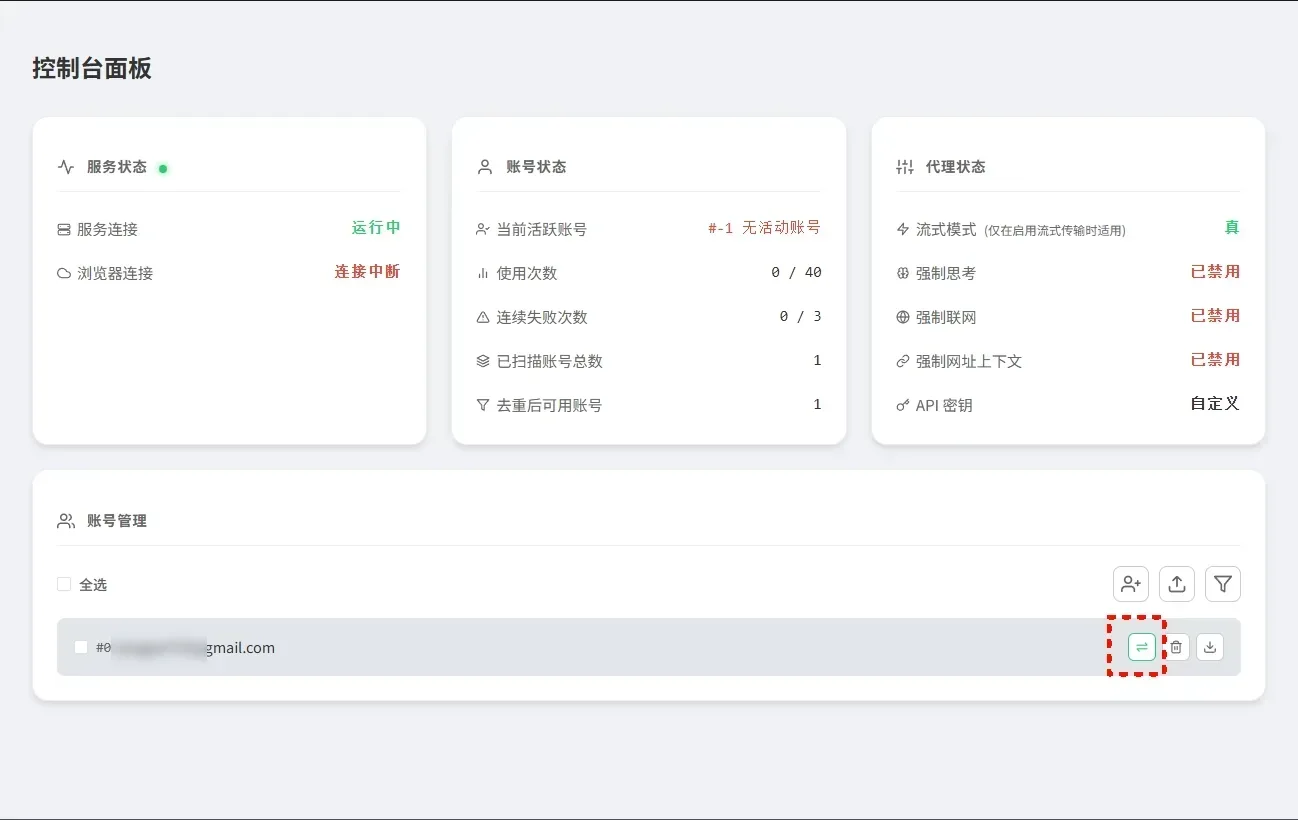
Task: Tick the checkbox for account #0
Action: point(81,647)
